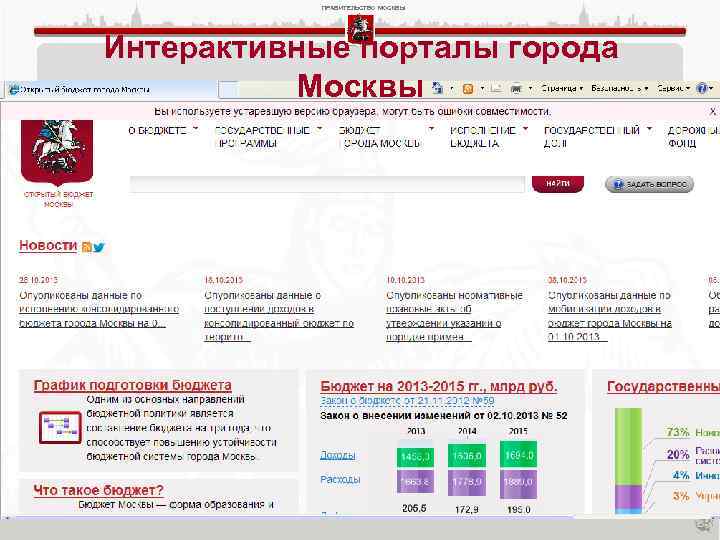The width and height of the screenshot is (720, 540).
Task: Click the print icon in browser toolbar
Action: point(516,88)
